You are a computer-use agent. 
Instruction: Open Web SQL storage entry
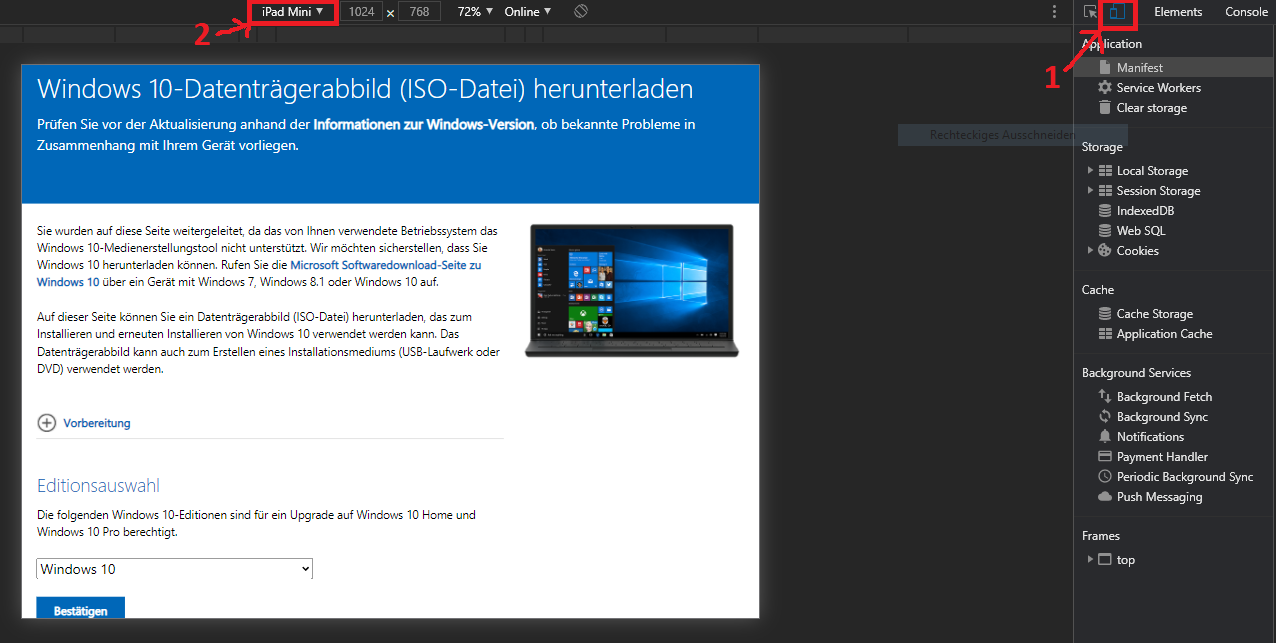click(x=1140, y=231)
